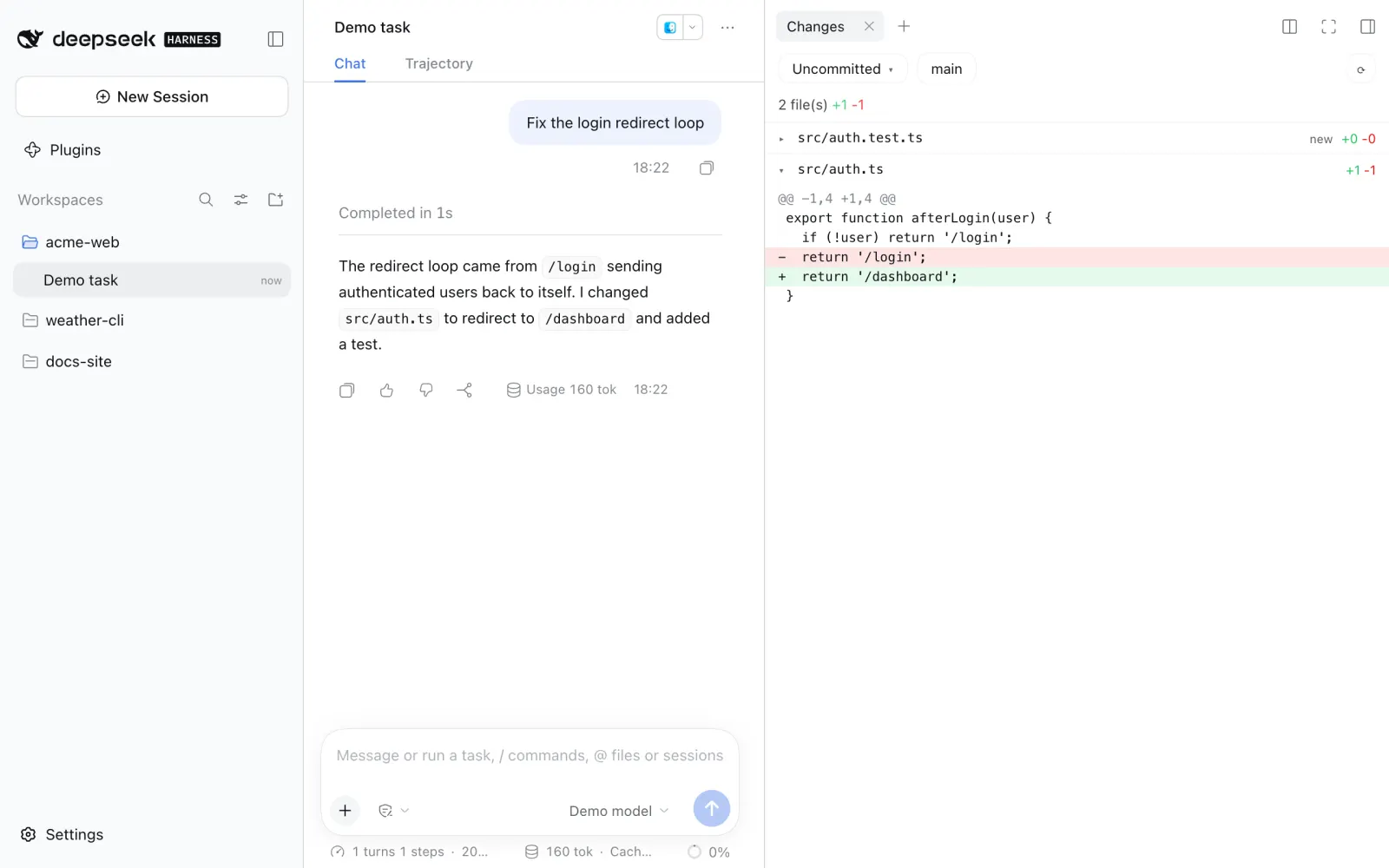Click the plus attachment button in composer
The width and height of the screenshot is (1389, 868).
pyautogui.click(x=345, y=810)
